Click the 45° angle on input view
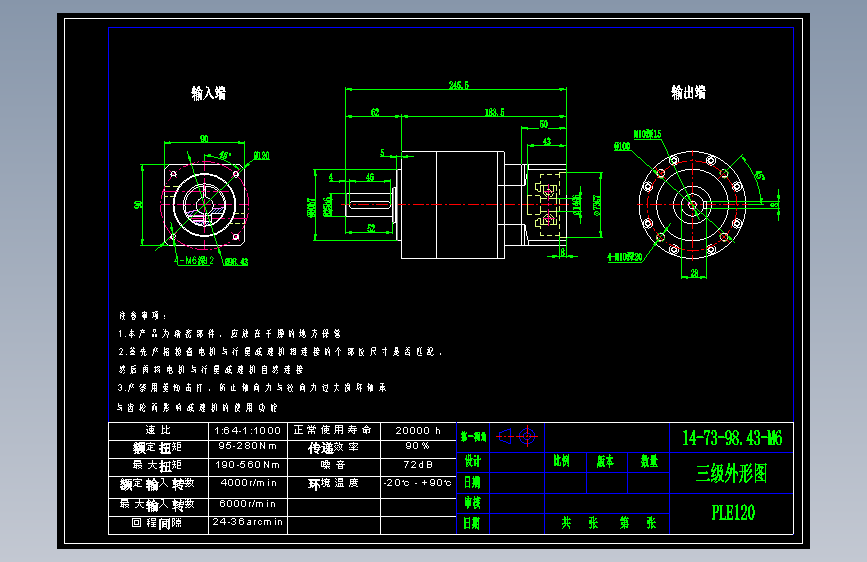867x562 pixels. pos(224,155)
